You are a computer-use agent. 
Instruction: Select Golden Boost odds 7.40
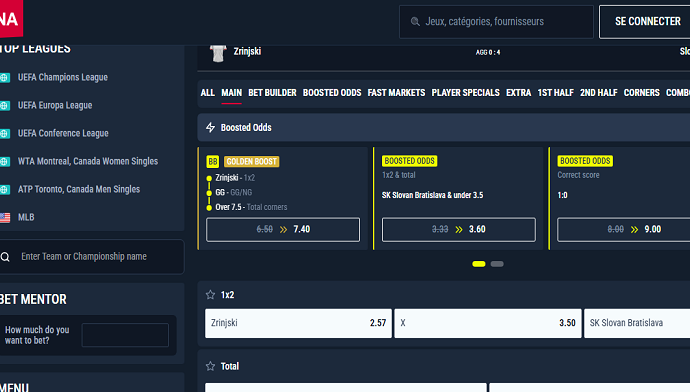(283, 229)
